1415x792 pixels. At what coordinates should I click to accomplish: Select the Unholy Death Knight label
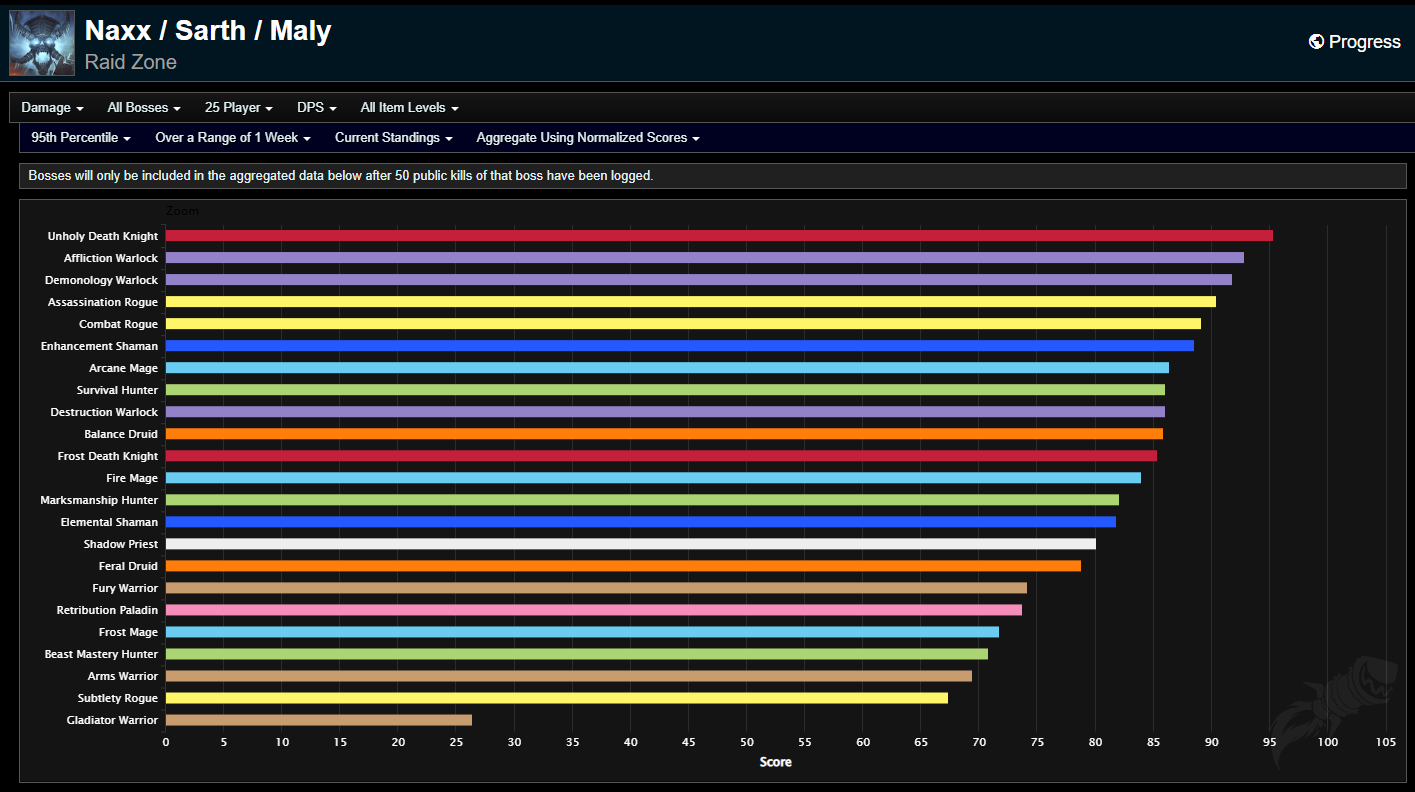click(x=102, y=236)
